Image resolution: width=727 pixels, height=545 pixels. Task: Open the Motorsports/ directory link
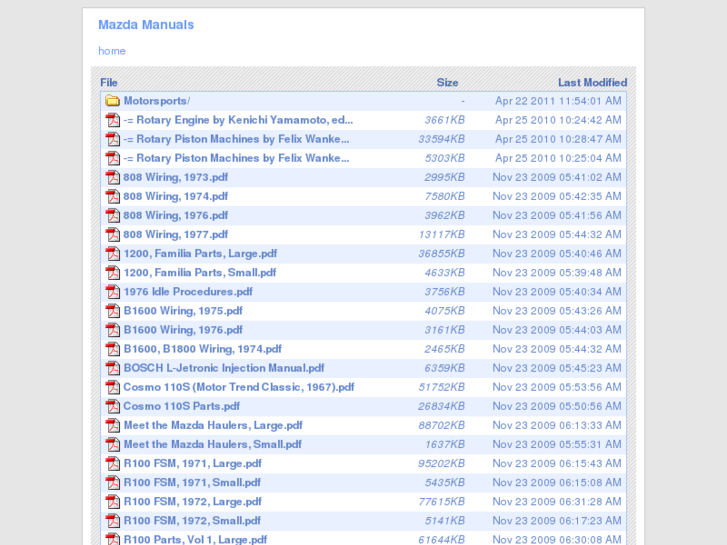(x=157, y=101)
